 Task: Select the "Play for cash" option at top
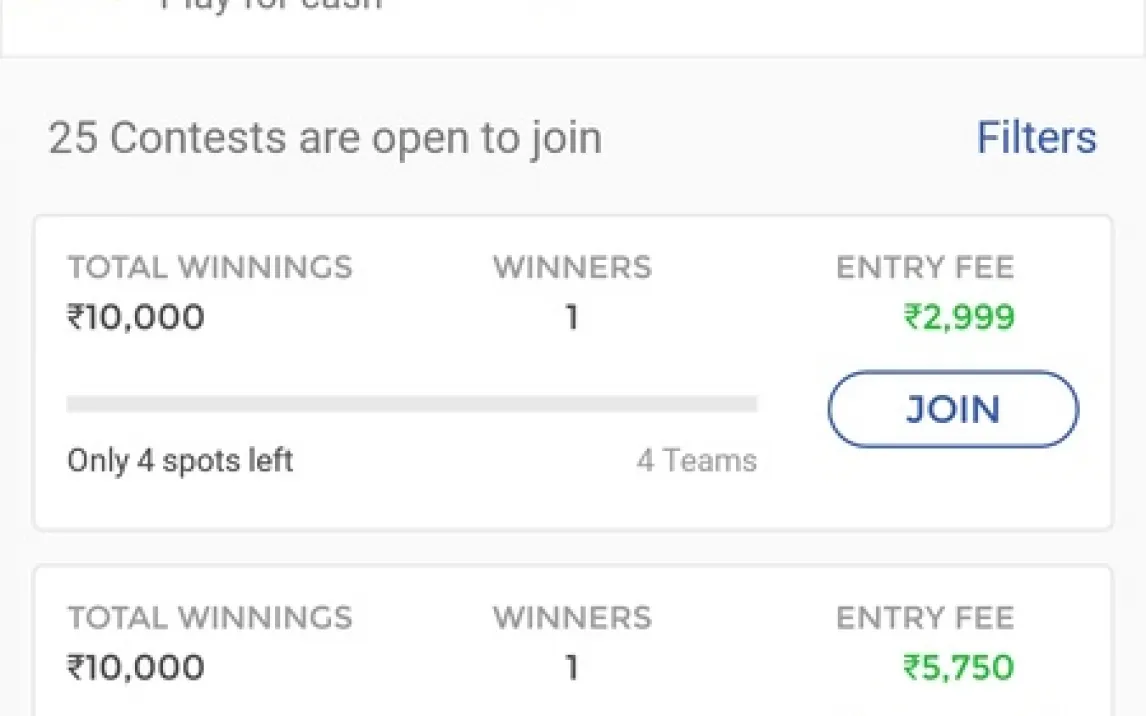tap(270, 6)
